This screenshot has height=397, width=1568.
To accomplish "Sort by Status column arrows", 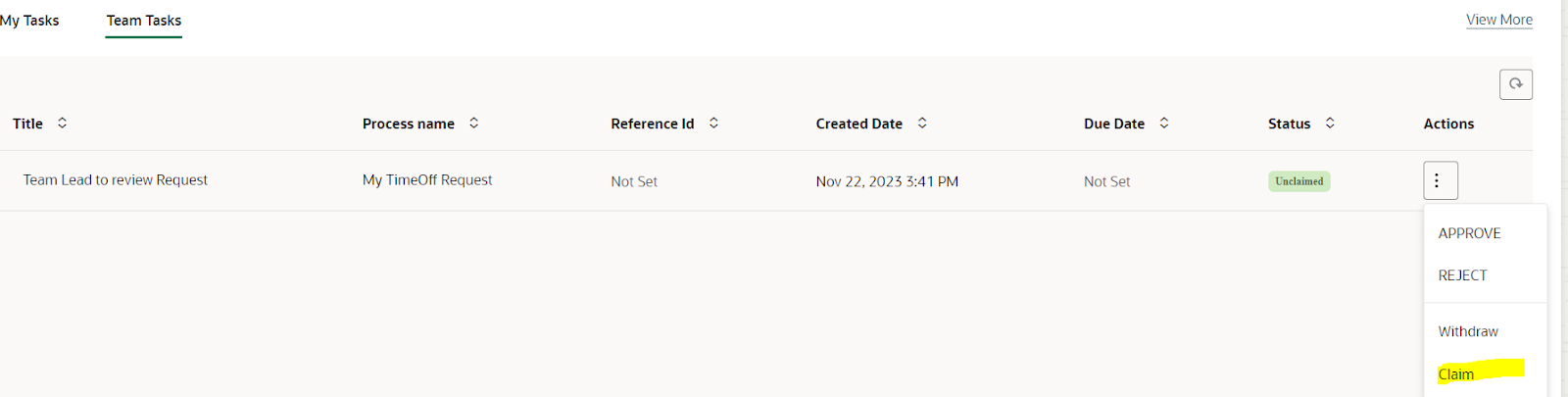I will pyautogui.click(x=1330, y=124).
